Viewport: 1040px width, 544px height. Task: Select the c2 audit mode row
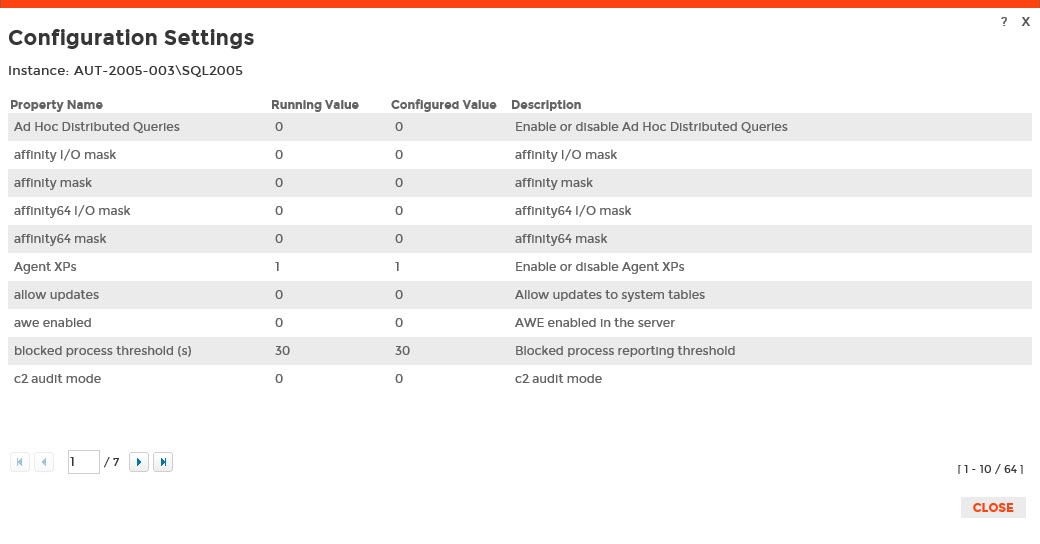[x=57, y=379]
